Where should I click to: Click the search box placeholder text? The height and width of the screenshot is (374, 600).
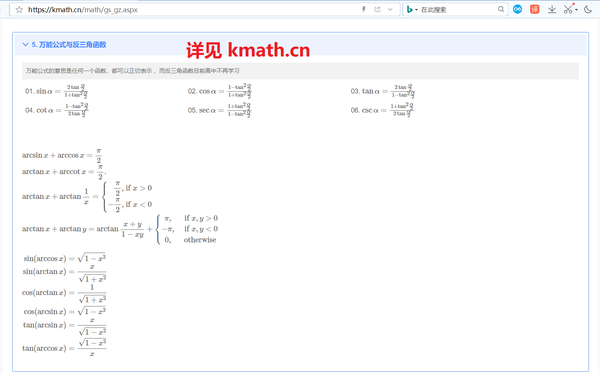pos(434,10)
